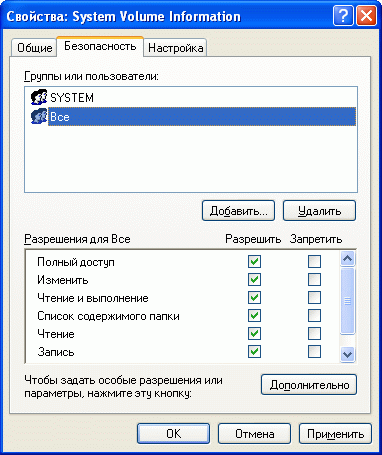This screenshot has height=455, width=382.
Task: Allow Полный доступ permission checkbox
Action: (x=254, y=262)
